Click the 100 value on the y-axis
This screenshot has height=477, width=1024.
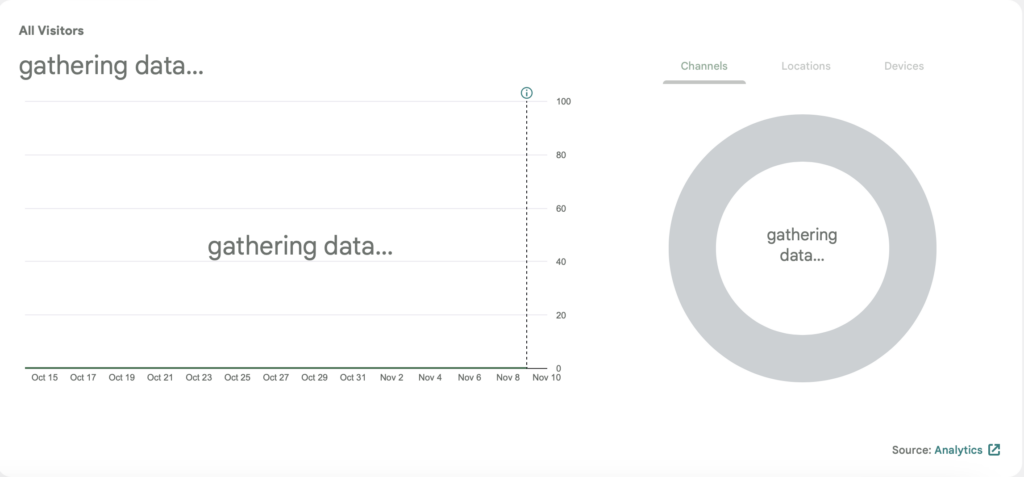coord(564,102)
